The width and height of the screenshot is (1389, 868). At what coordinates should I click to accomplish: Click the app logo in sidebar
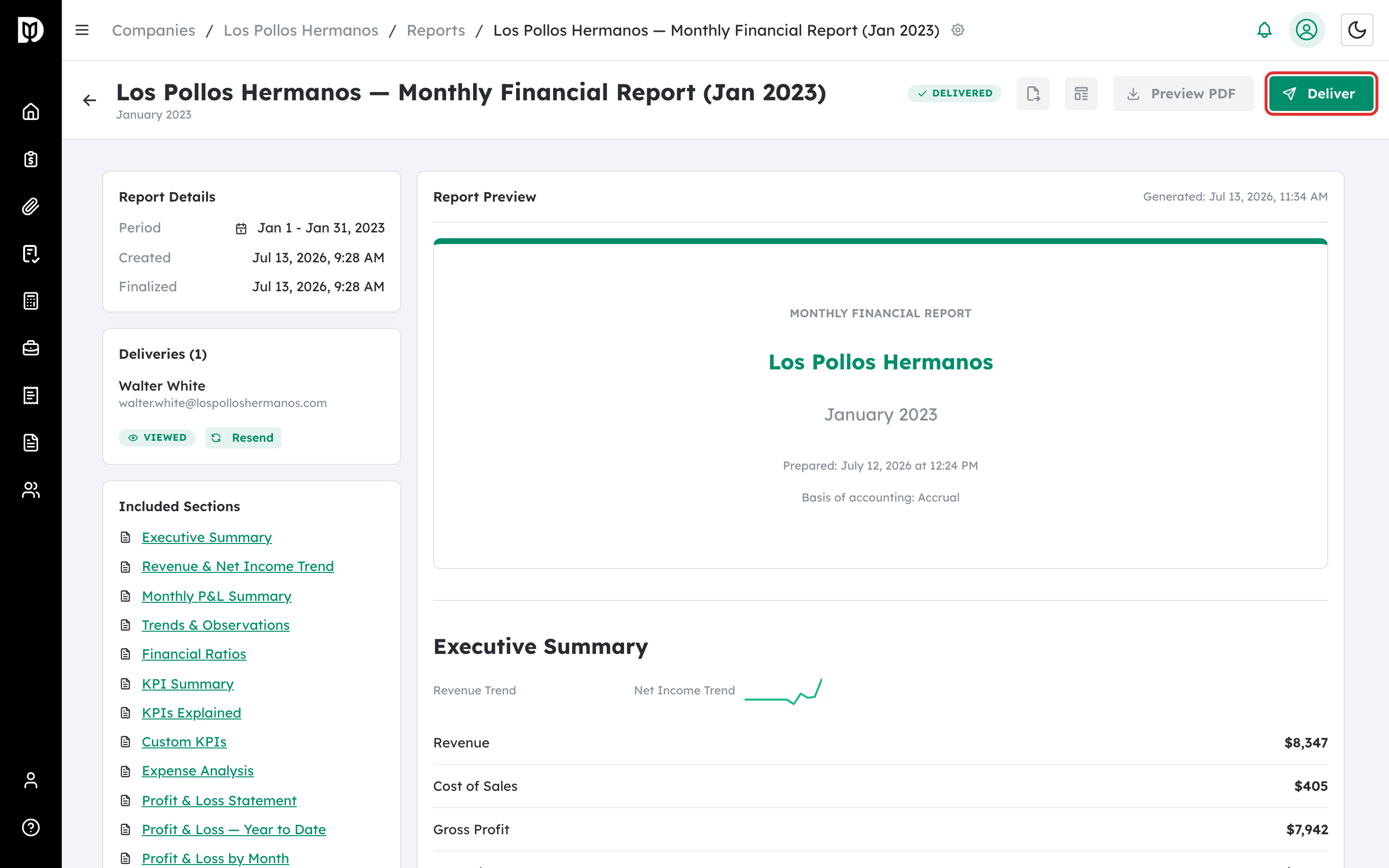pos(30,30)
